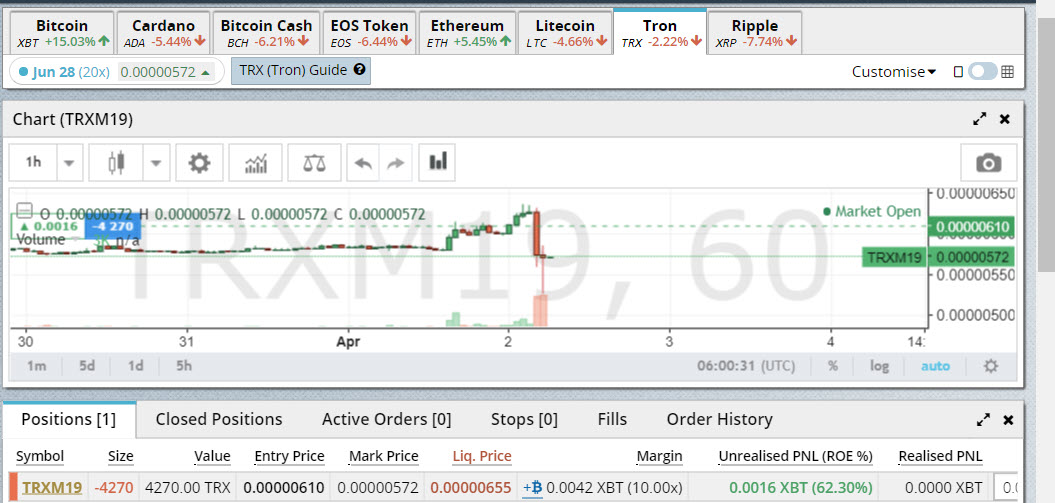Redo chart action arrow
The image size is (1055, 503).
396,162
